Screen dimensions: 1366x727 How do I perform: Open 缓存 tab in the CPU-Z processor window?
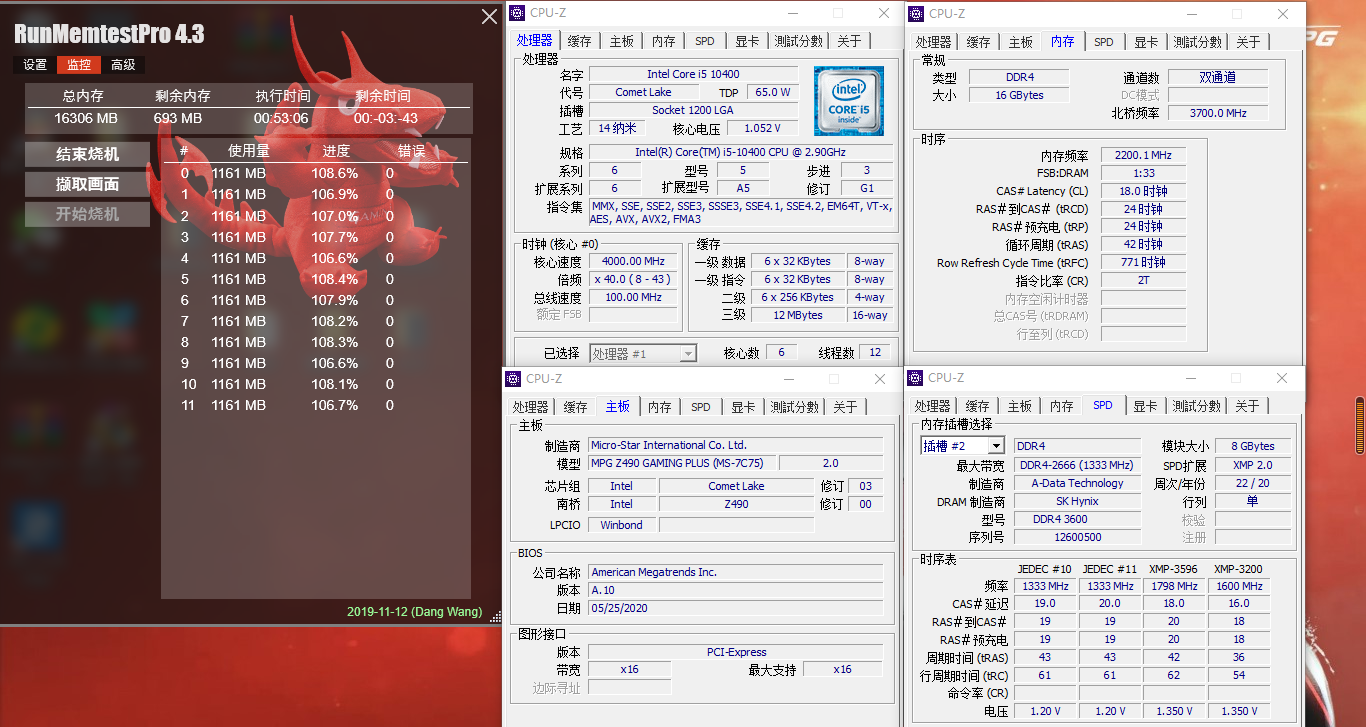click(x=579, y=41)
